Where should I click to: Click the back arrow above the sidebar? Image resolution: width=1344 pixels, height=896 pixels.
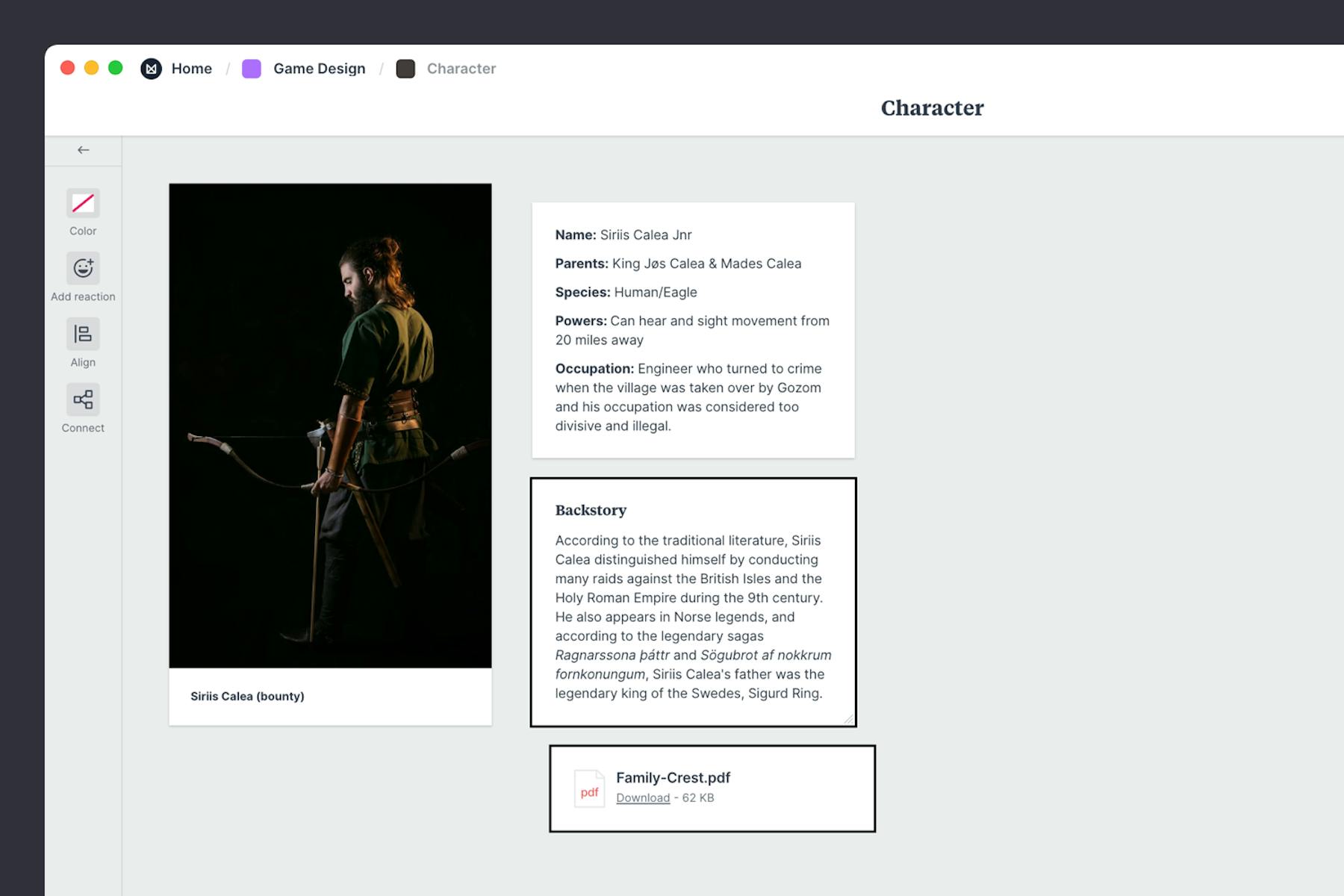click(83, 149)
